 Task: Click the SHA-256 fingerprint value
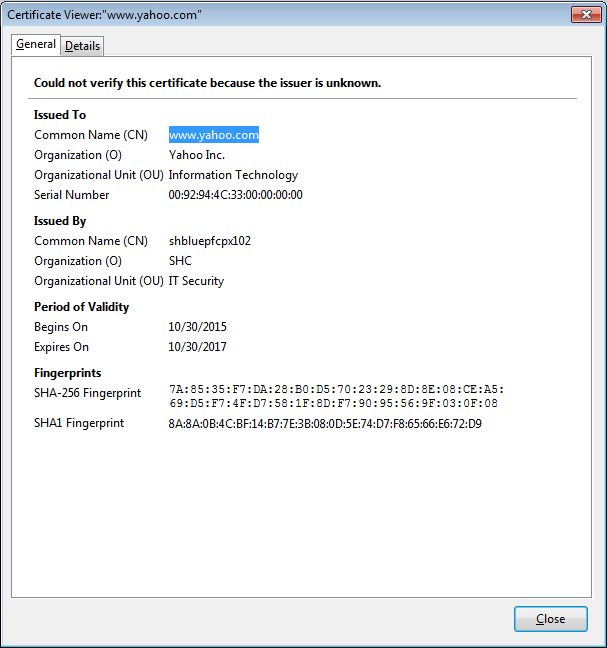click(x=336, y=396)
